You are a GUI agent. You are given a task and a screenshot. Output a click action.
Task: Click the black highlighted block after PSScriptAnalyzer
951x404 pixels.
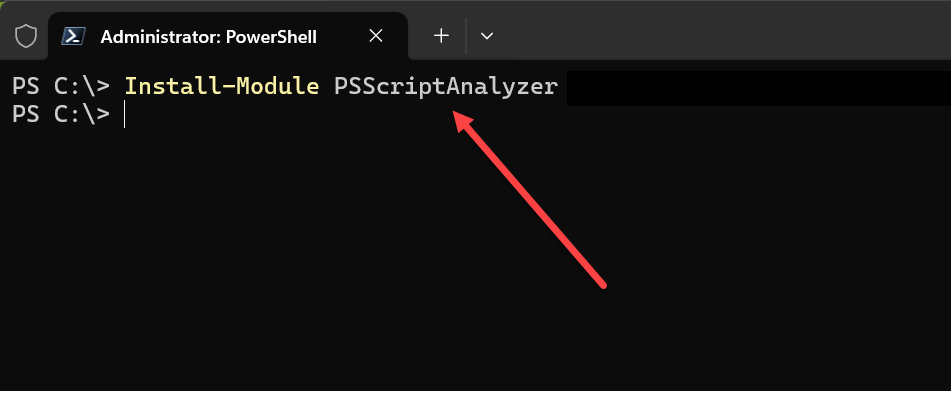point(750,87)
